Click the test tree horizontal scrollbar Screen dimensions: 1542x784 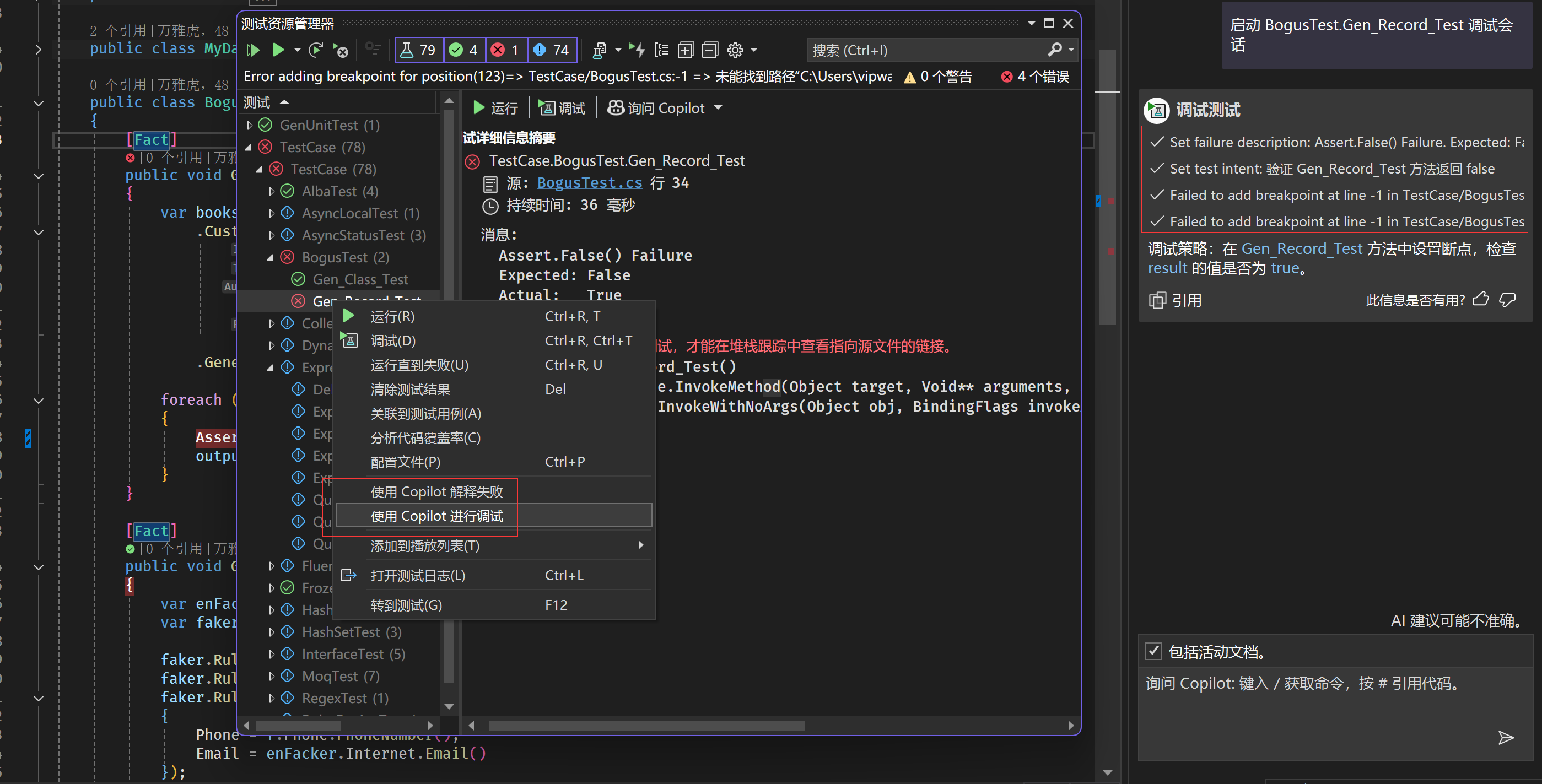[x=298, y=726]
